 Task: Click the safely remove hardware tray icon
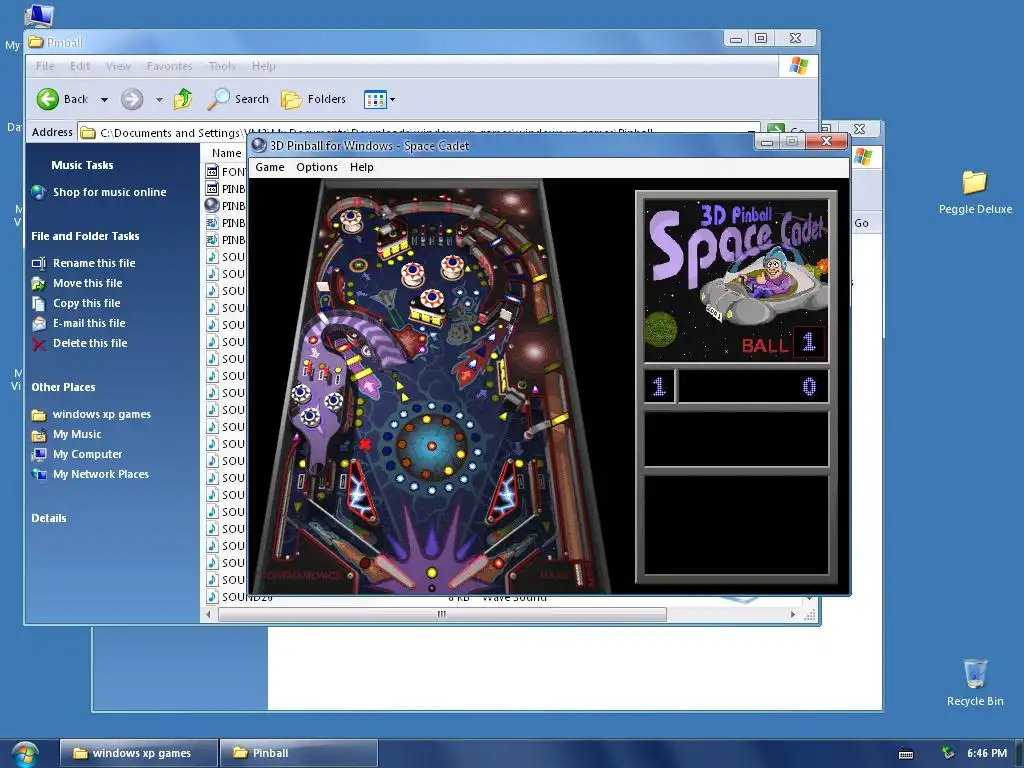coord(948,754)
